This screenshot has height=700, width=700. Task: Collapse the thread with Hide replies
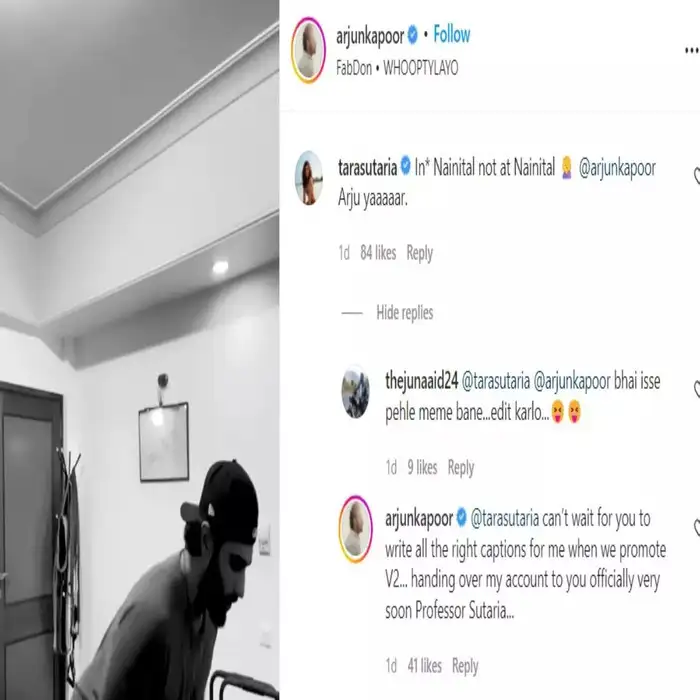[405, 313]
